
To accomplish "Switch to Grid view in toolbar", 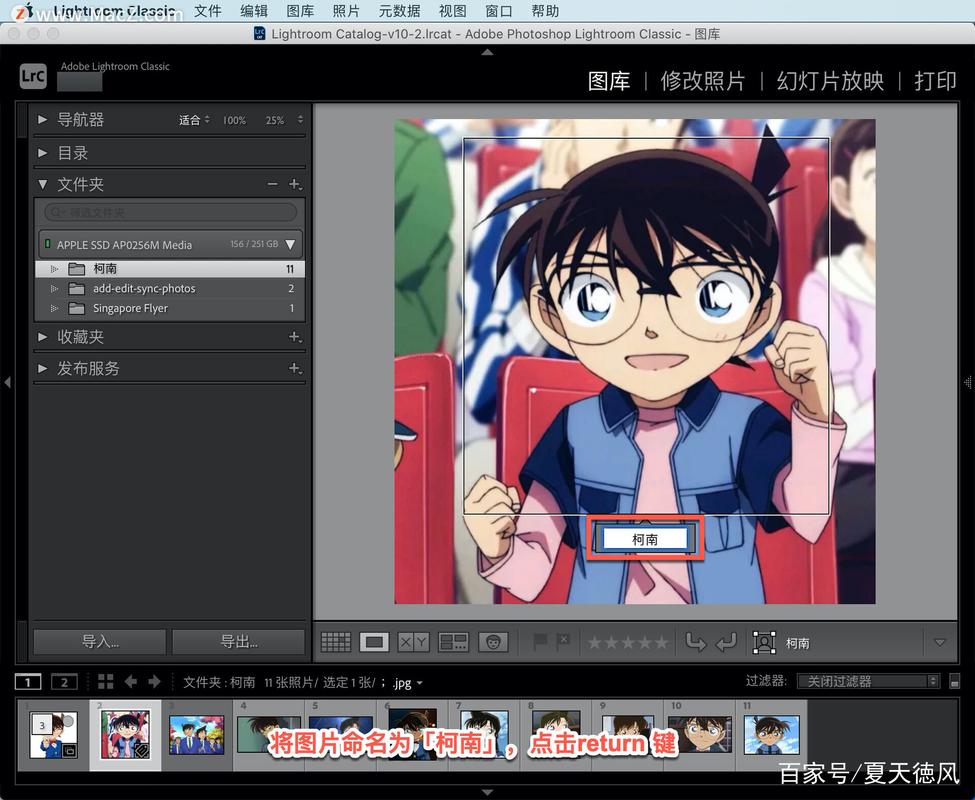I will tap(335, 642).
